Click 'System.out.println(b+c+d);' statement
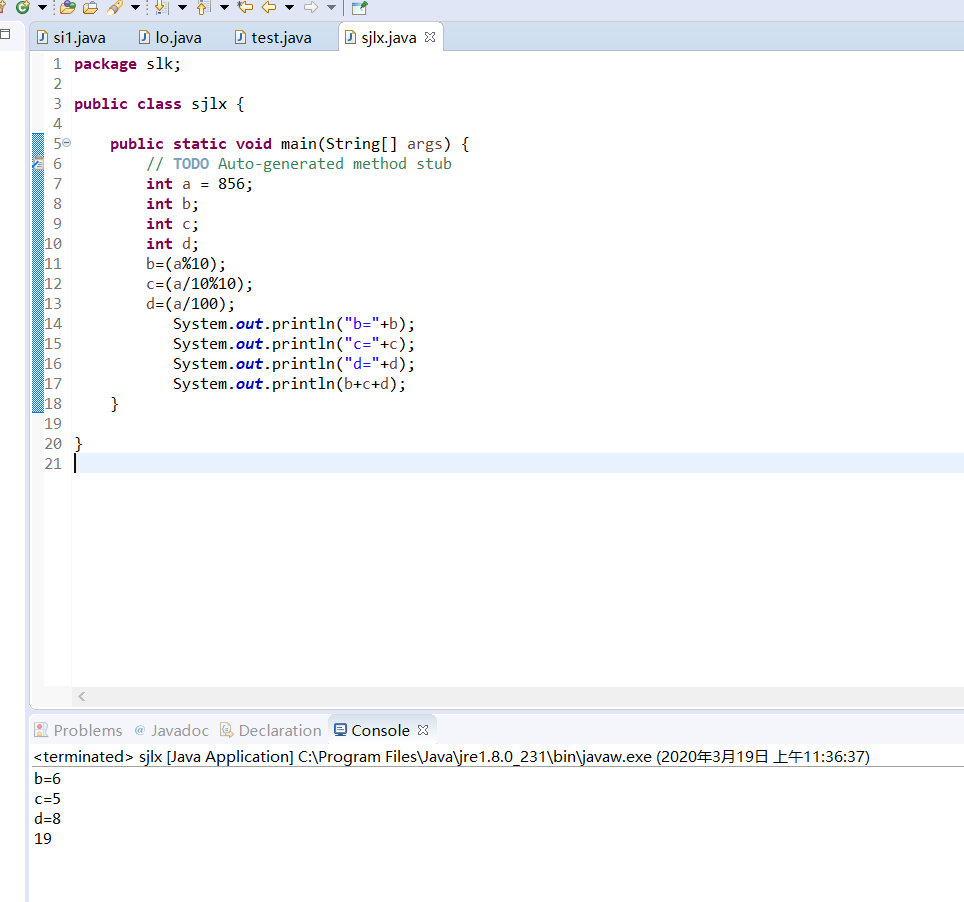The image size is (964, 902). (x=290, y=384)
